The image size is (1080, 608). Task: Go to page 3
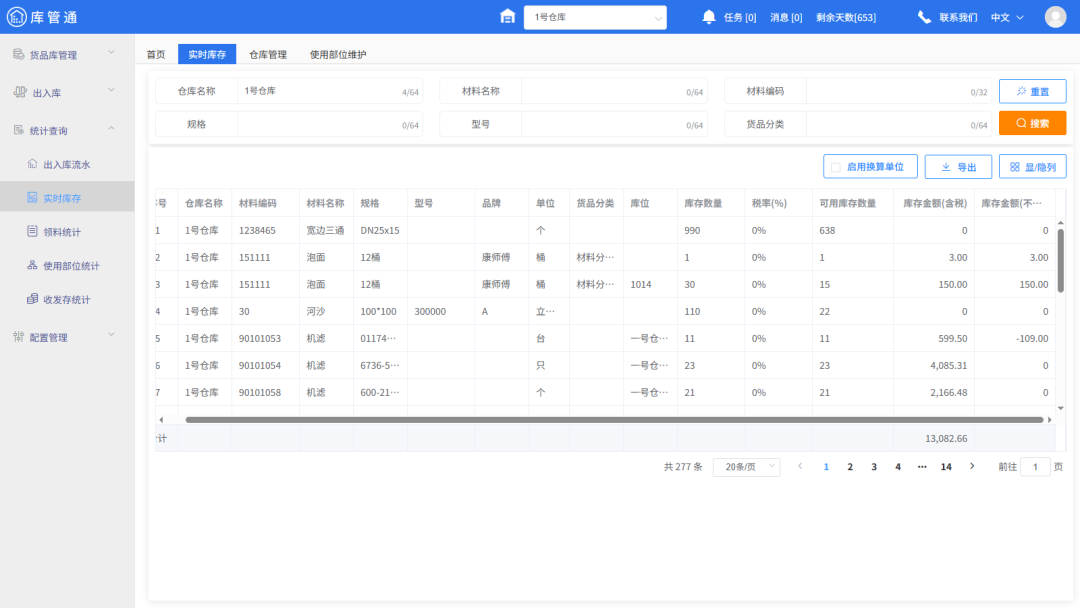click(874, 467)
